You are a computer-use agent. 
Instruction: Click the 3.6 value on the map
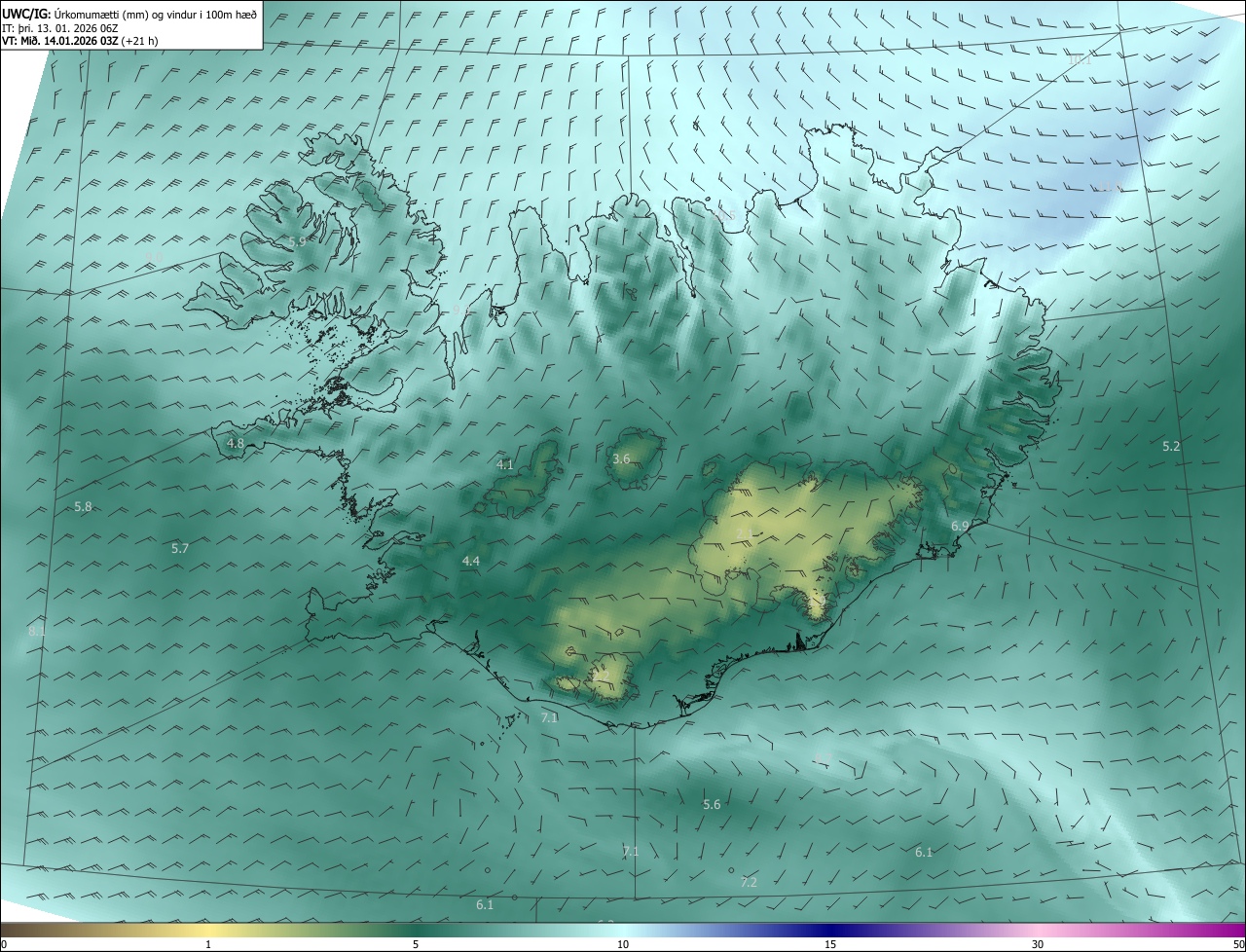621,458
